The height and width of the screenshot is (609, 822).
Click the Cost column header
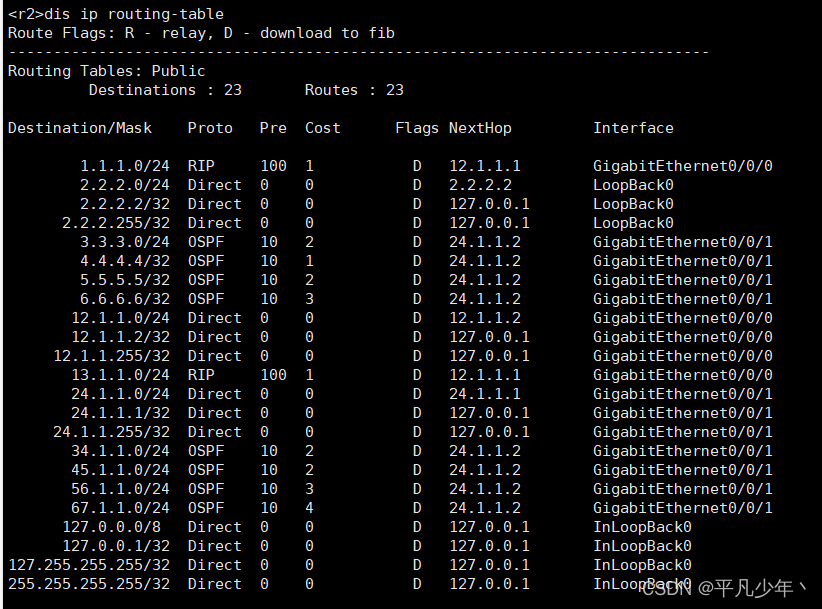click(323, 128)
